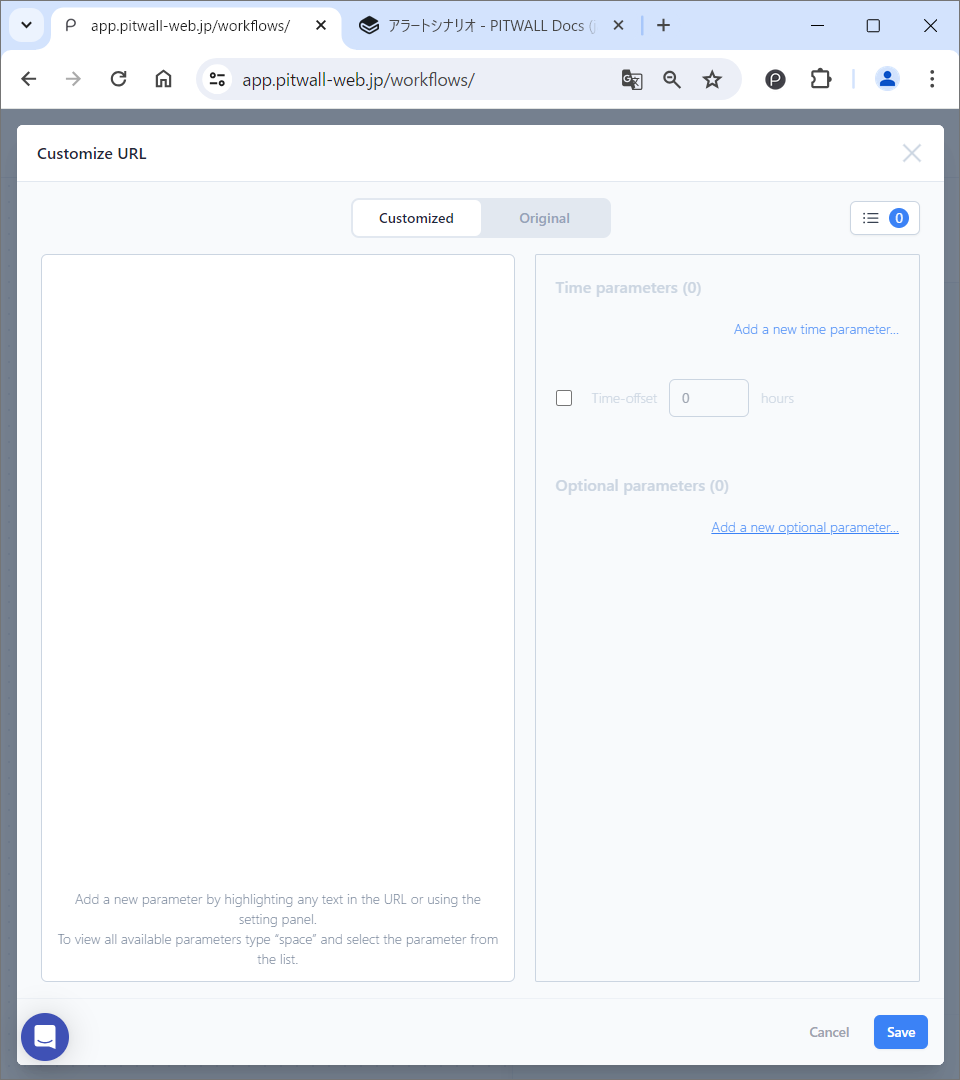This screenshot has height=1080, width=960.
Task: Open Google Translate in the address bar
Action: 632,79
